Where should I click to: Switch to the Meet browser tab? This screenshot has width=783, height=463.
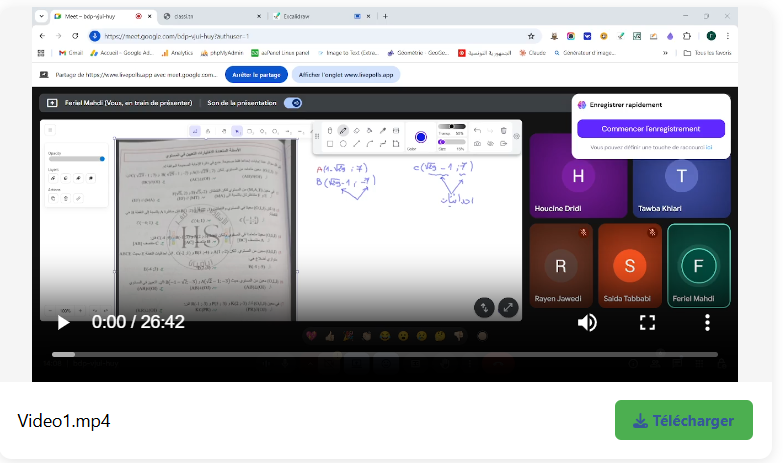(90, 17)
